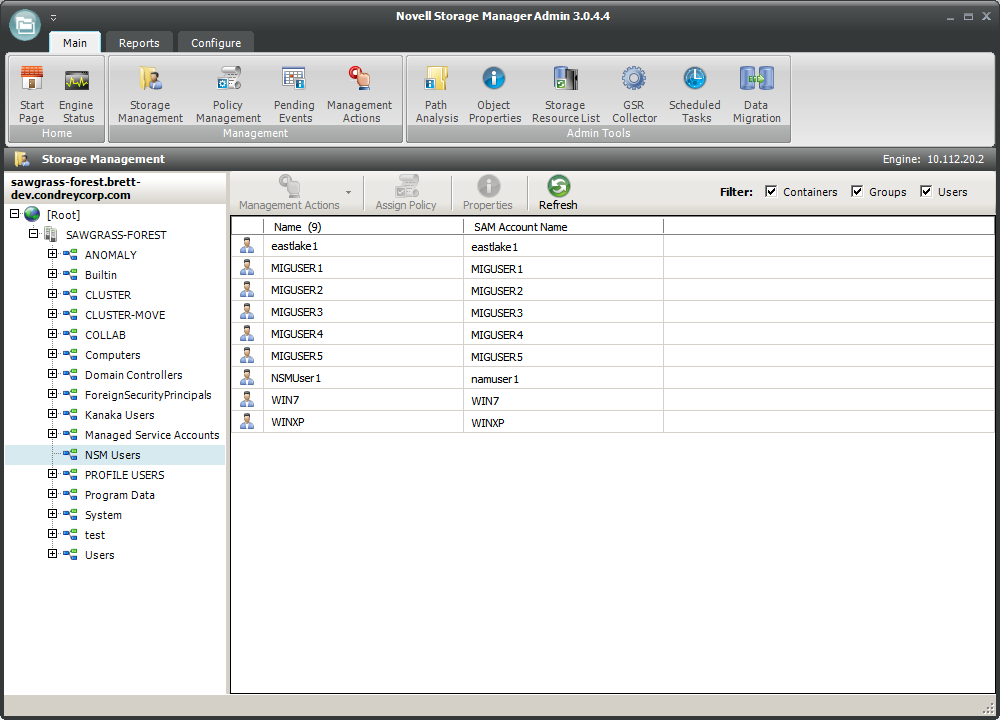
Task: Click the Properties toolbar button
Action: point(488,193)
